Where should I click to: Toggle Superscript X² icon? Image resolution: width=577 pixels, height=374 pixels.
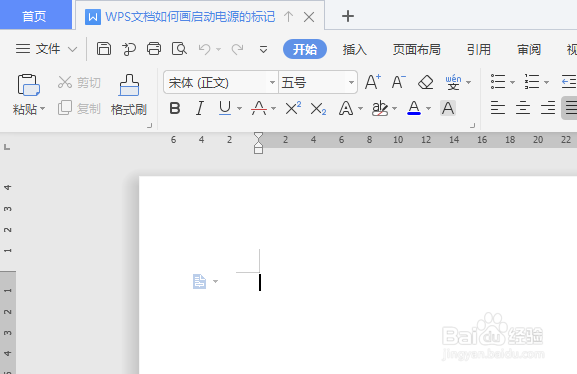(293, 109)
